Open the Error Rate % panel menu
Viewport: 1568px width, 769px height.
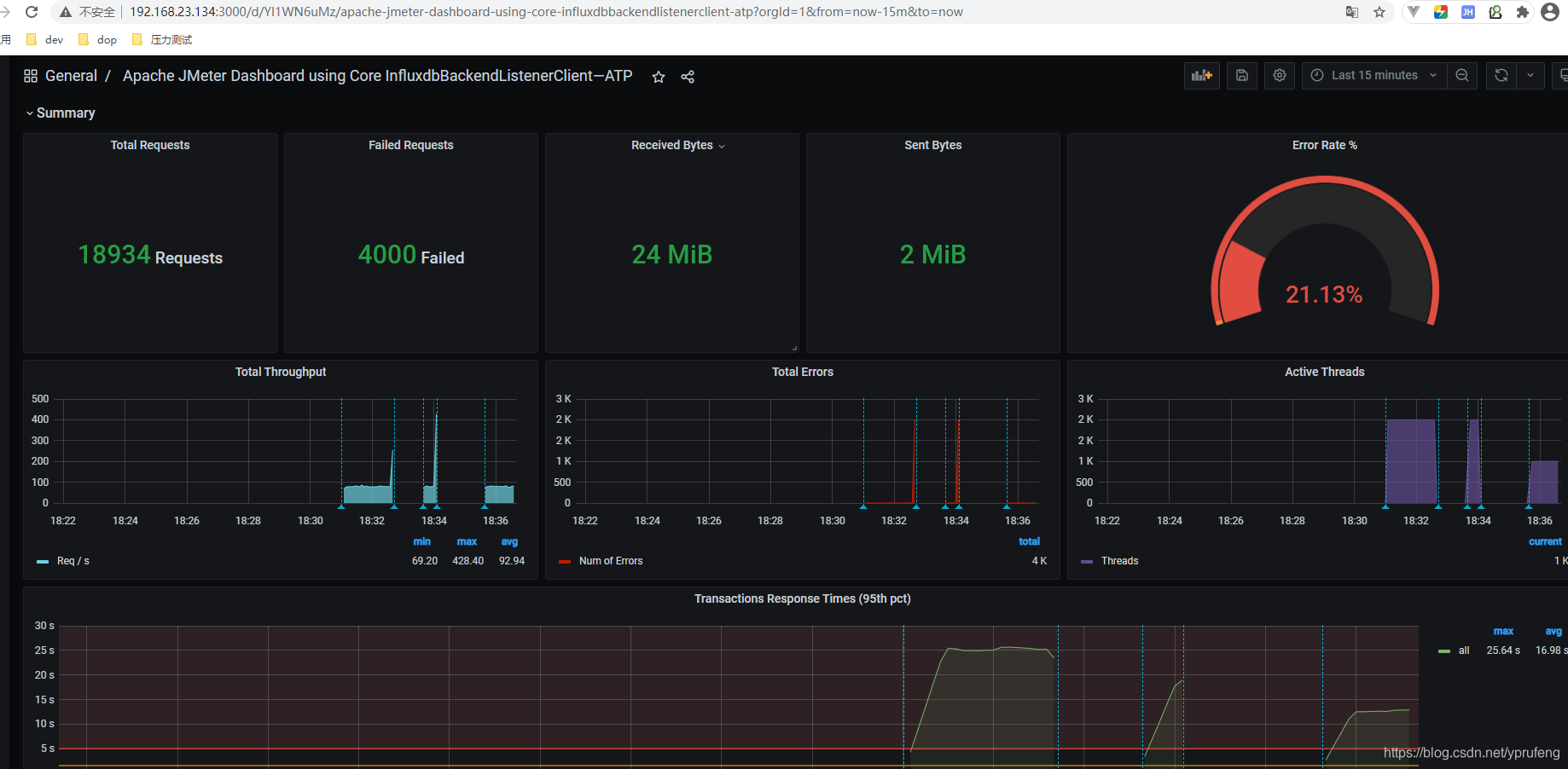[x=1325, y=145]
